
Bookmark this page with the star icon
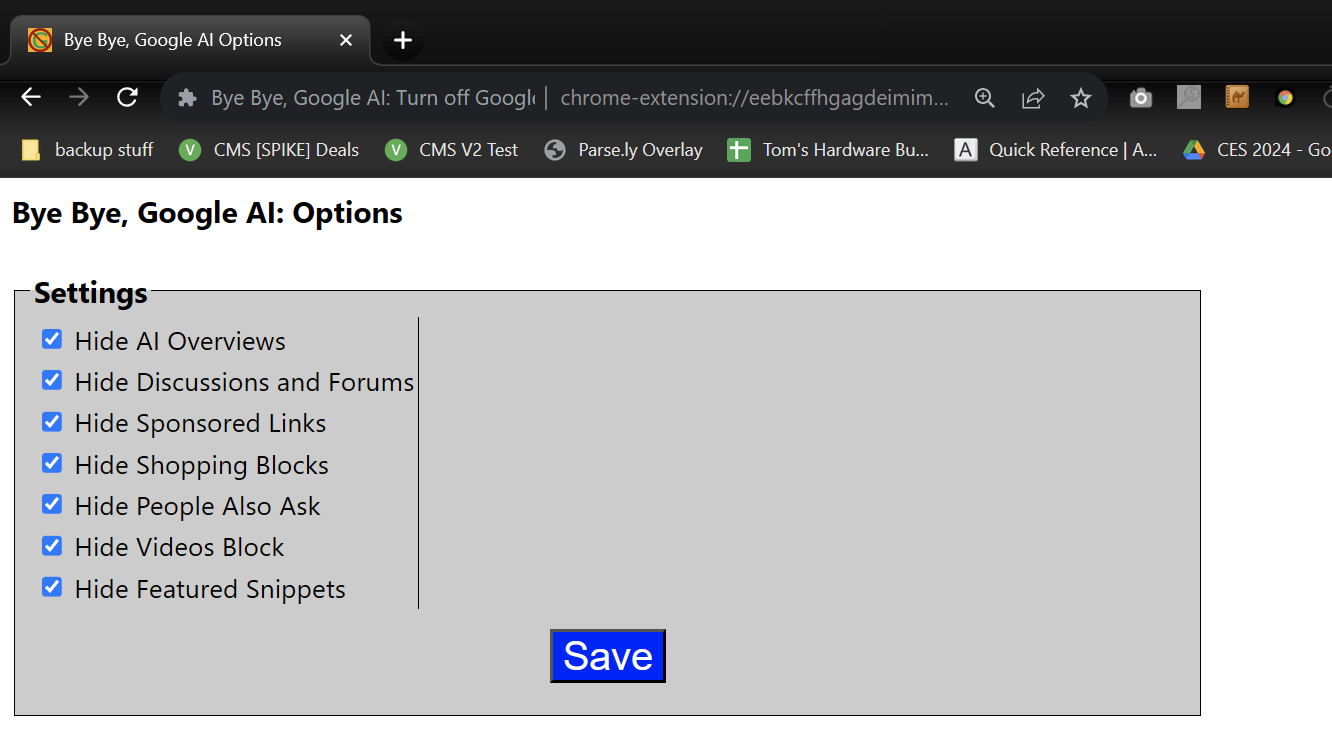tap(1081, 98)
